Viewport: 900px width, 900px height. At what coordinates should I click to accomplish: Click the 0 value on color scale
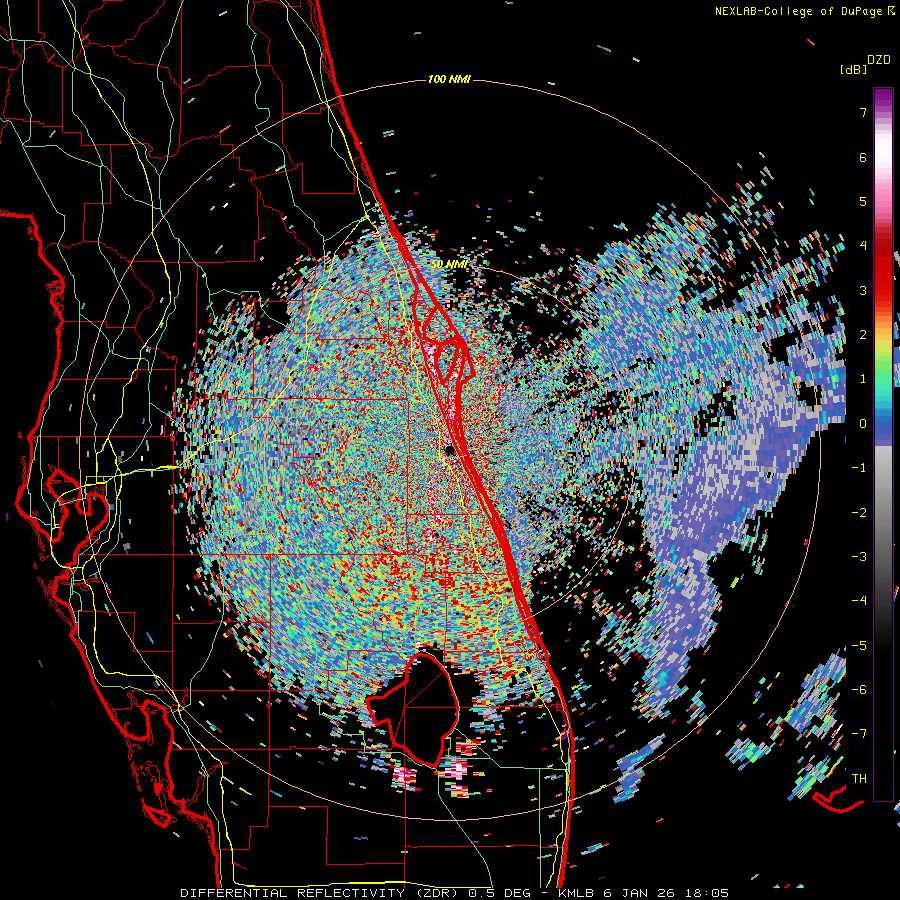pyautogui.click(x=863, y=424)
